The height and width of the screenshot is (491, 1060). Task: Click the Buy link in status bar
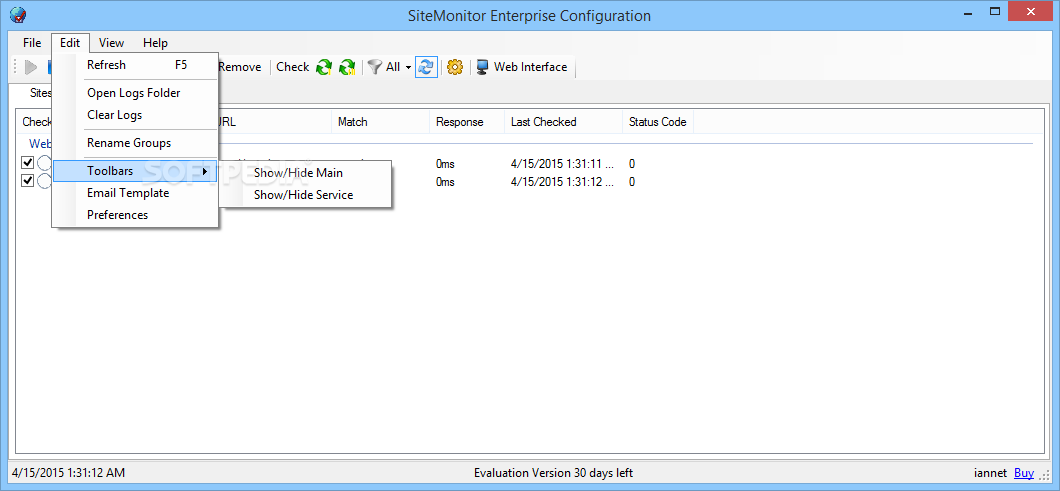pyautogui.click(x=1023, y=473)
